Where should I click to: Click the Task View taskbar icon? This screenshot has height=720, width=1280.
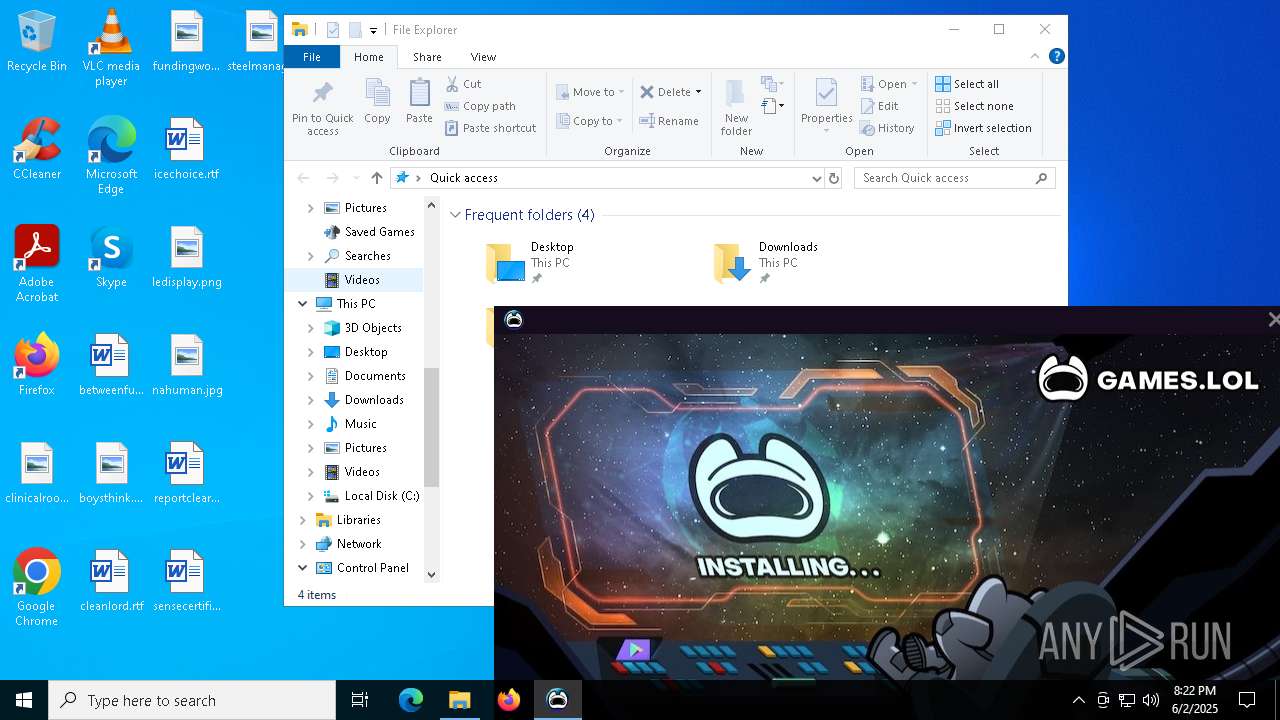[360, 700]
